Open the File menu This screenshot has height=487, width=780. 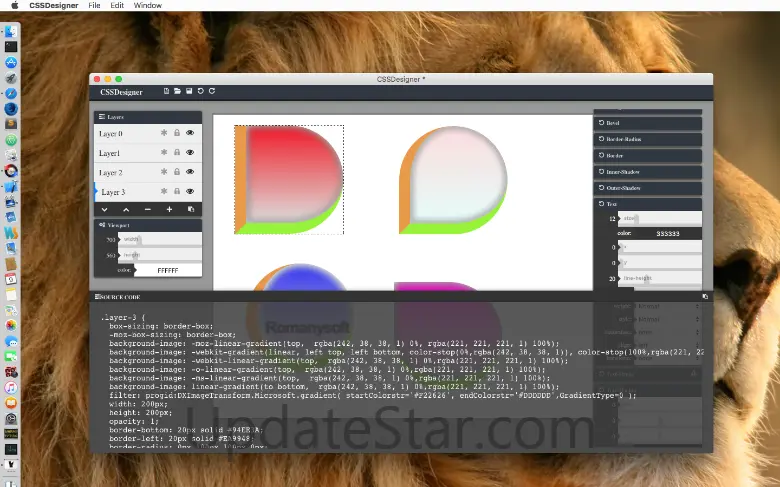coord(94,5)
